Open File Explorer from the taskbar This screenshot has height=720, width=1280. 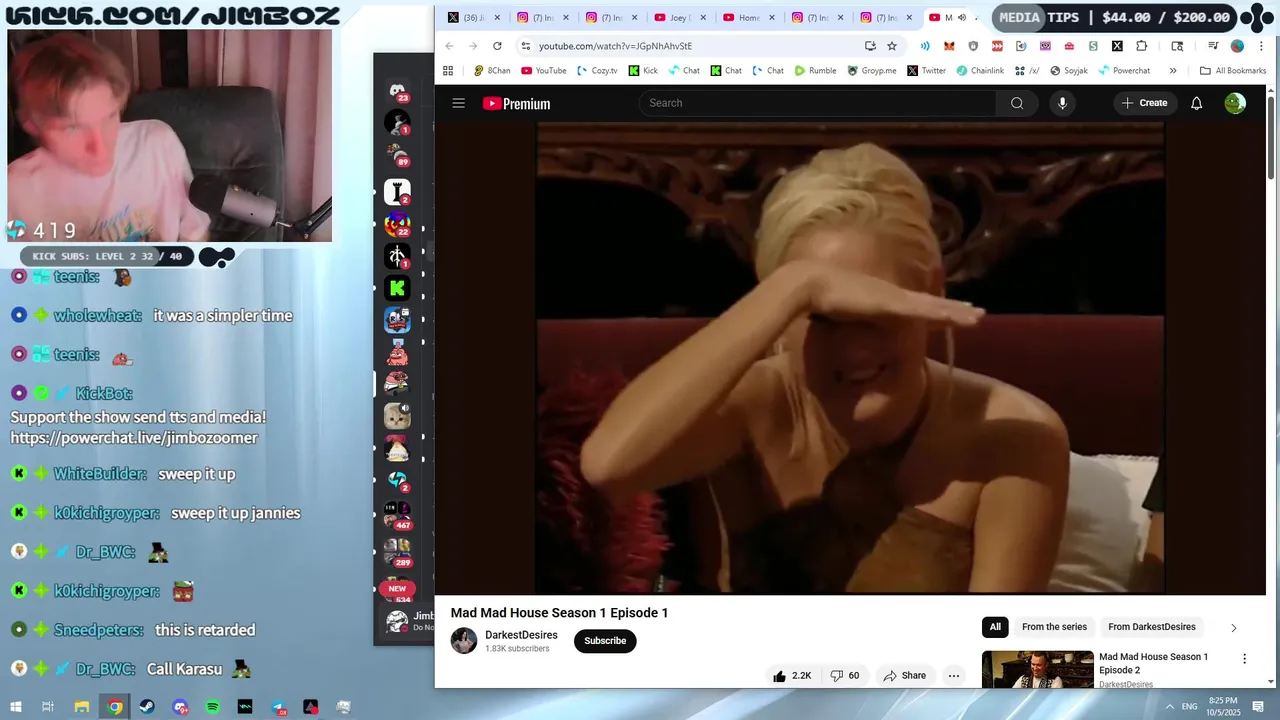[x=82, y=707]
